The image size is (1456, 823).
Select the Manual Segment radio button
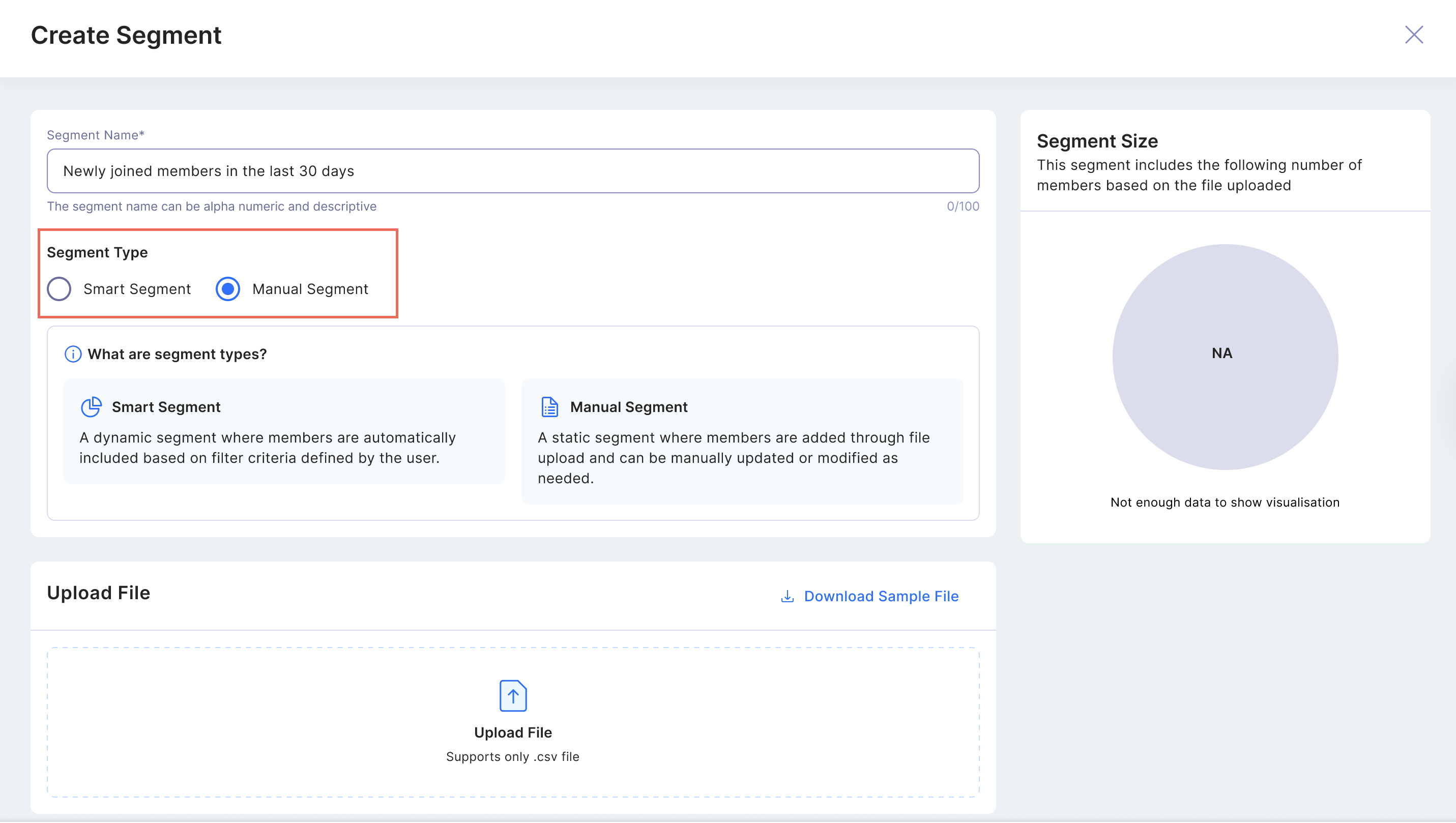click(x=228, y=289)
